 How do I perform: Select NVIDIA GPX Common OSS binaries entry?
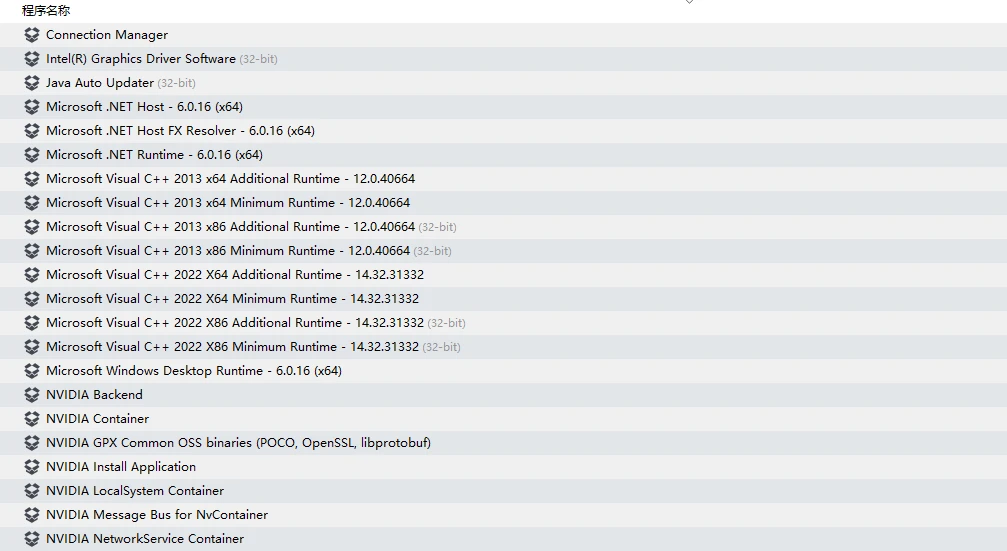pos(504,442)
